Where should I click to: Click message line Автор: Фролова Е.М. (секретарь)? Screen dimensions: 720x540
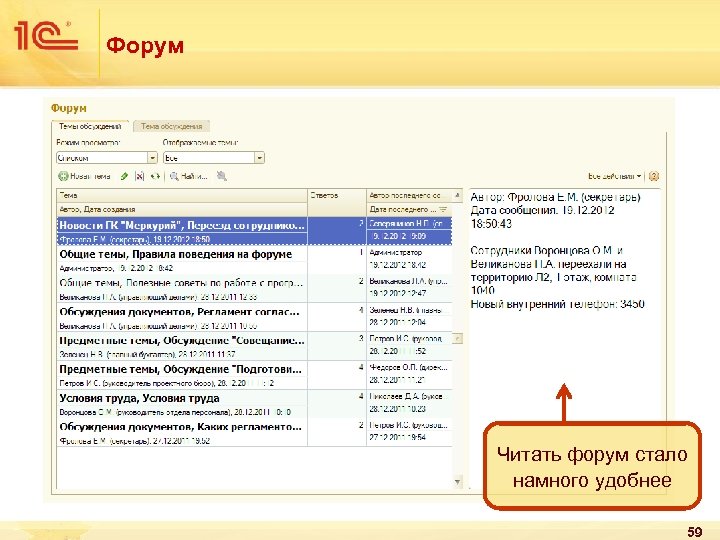point(555,197)
